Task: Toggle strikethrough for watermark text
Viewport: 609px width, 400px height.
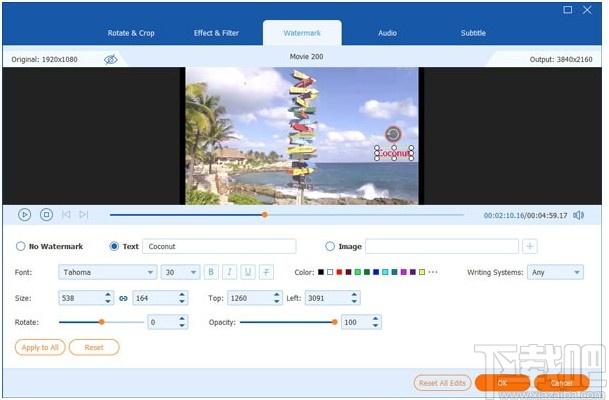Action: pos(265,272)
